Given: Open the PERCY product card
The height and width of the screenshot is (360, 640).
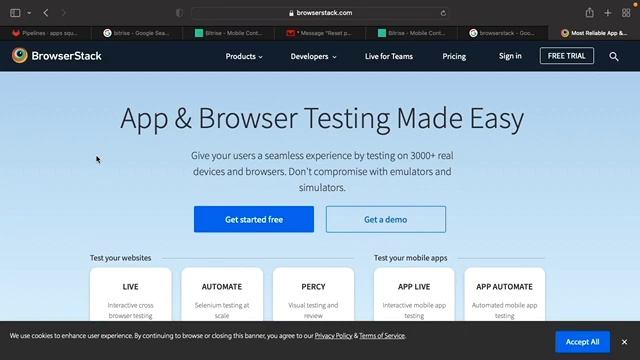Looking at the screenshot, I should [x=313, y=294].
